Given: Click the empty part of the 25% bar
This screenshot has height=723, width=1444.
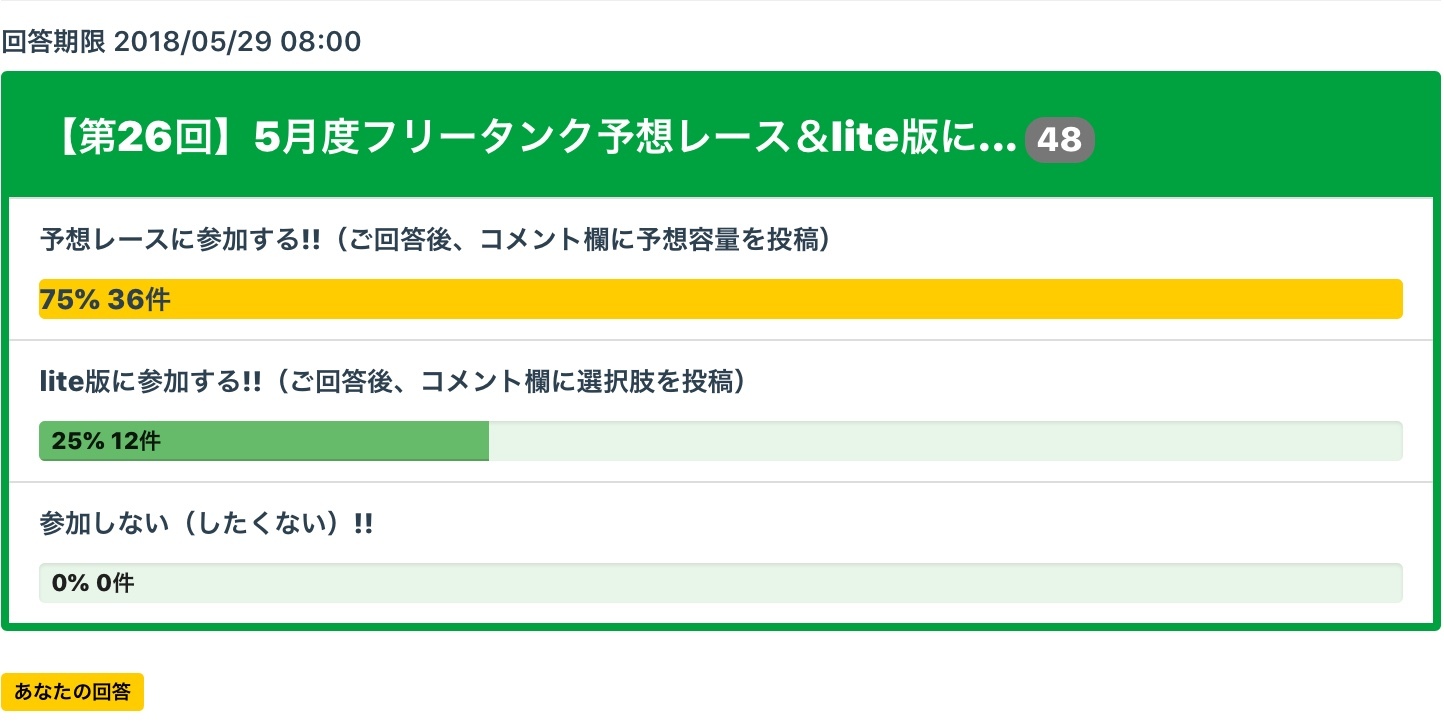Looking at the screenshot, I should tap(940, 441).
